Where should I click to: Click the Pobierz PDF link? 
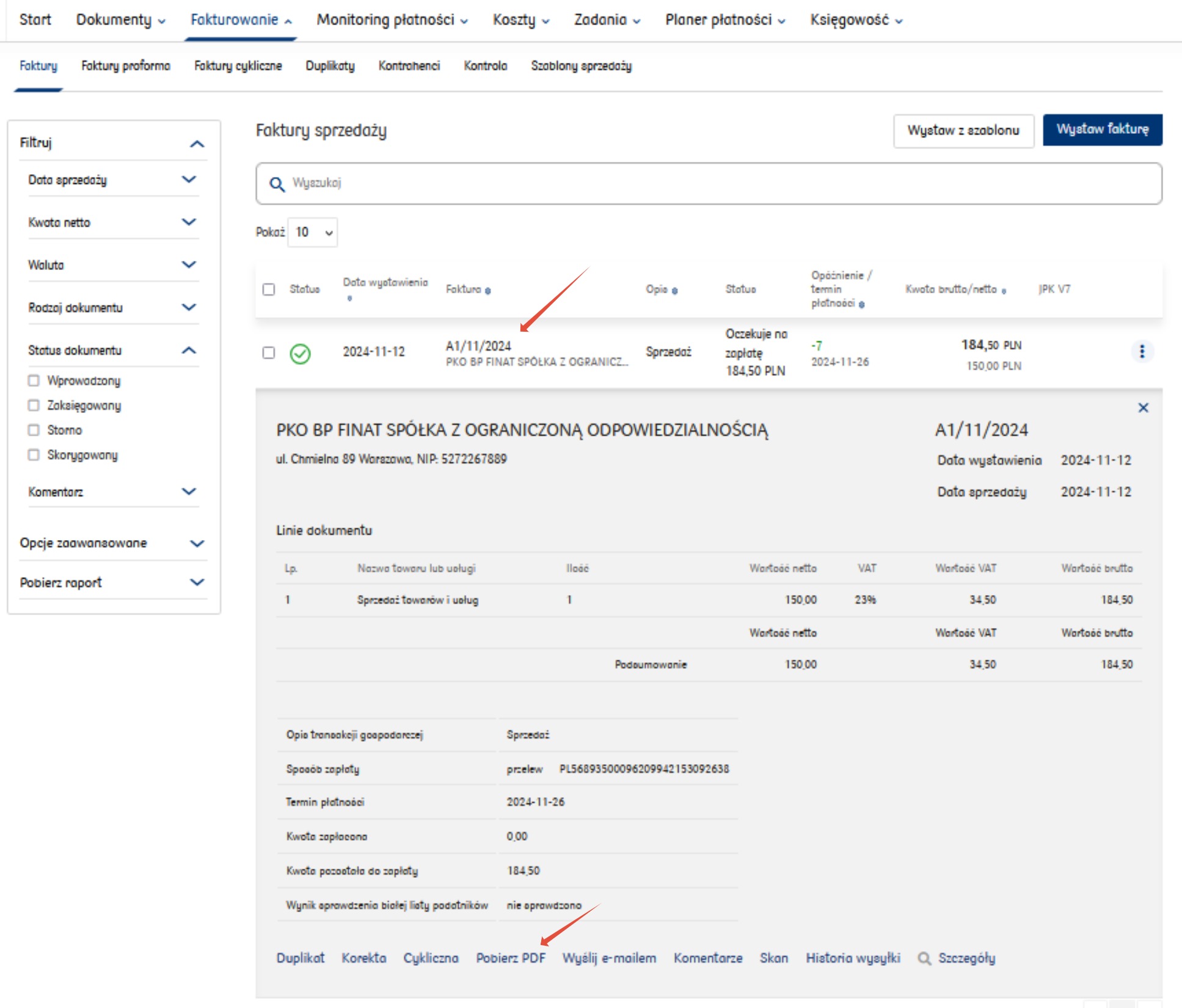(x=511, y=958)
